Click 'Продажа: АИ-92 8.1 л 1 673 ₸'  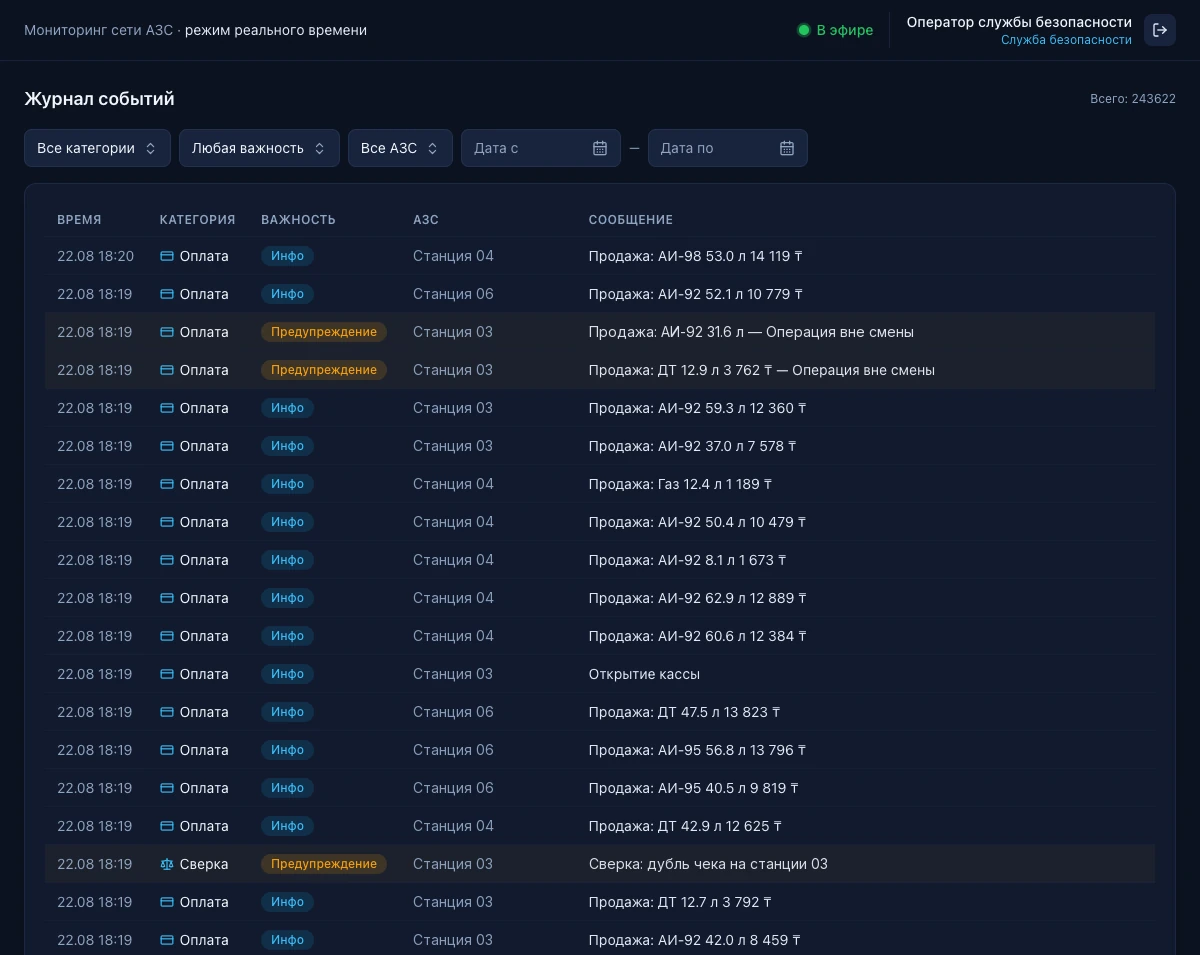pos(687,560)
